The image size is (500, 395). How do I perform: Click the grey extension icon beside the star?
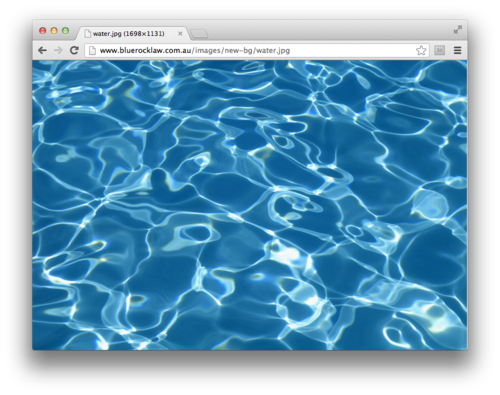pos(440,50)
